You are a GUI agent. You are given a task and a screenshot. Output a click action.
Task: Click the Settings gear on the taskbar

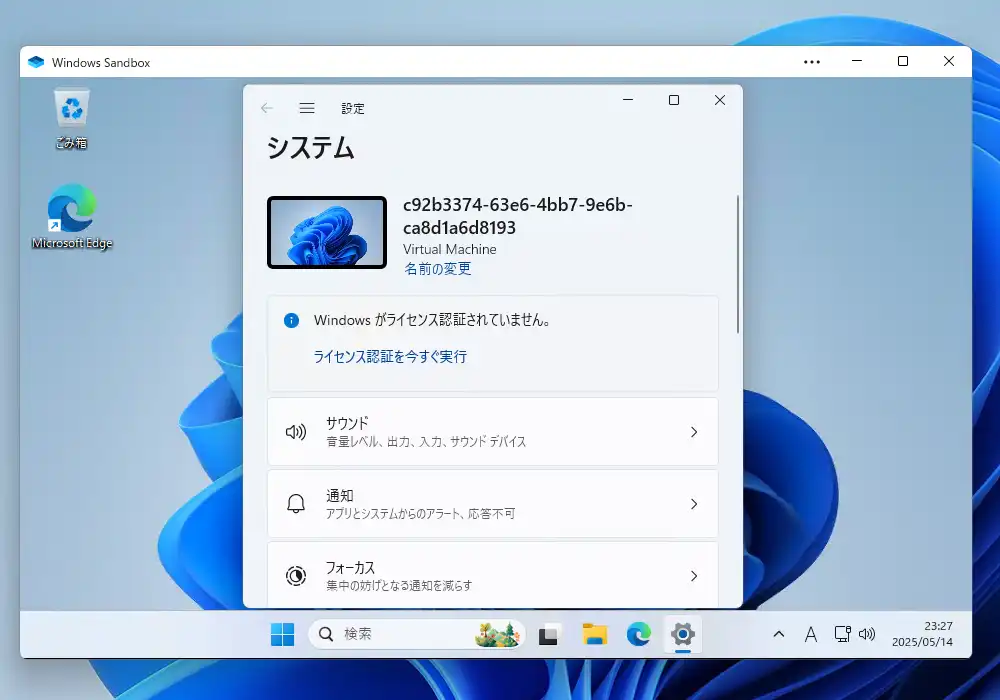click(x=682, y=634)
